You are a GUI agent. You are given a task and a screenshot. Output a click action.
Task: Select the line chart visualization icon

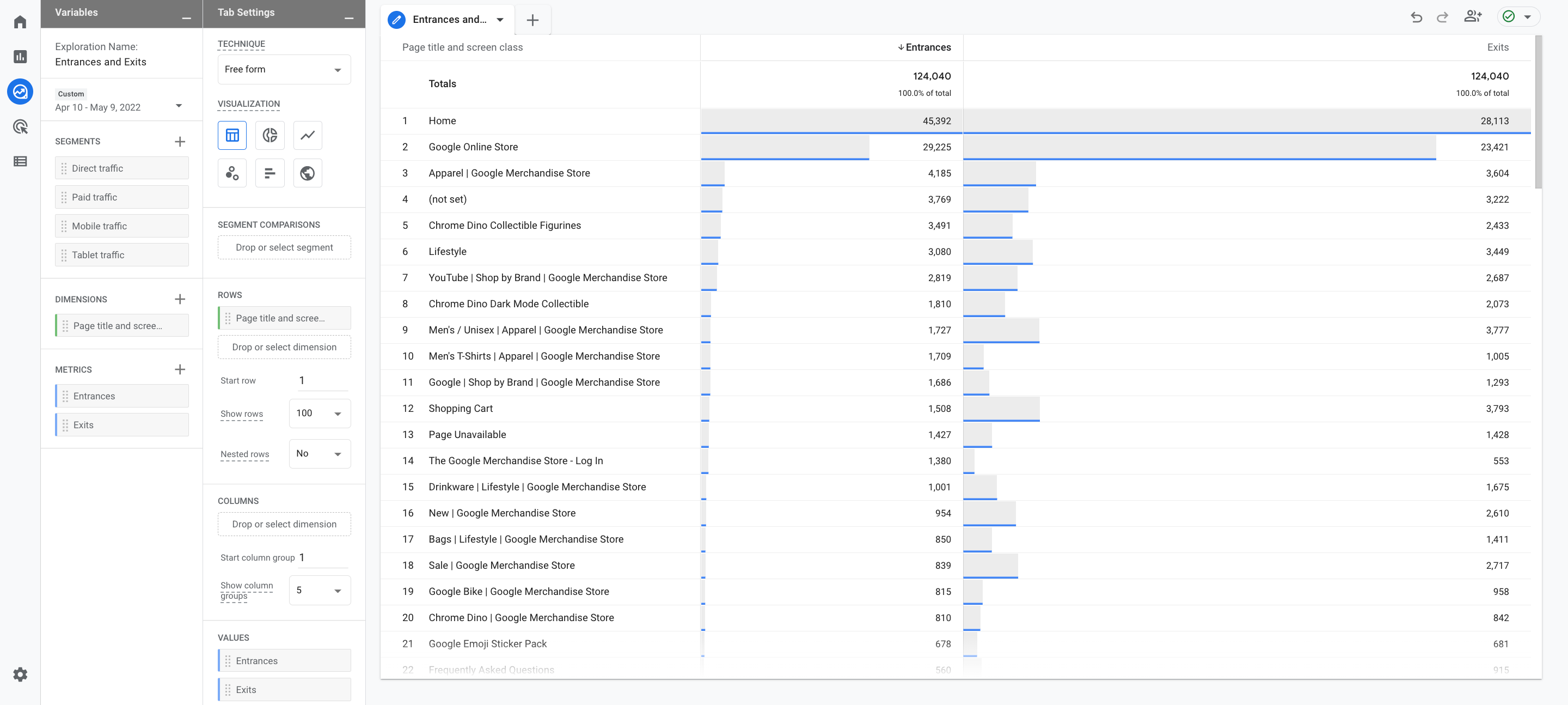[307, 135]
